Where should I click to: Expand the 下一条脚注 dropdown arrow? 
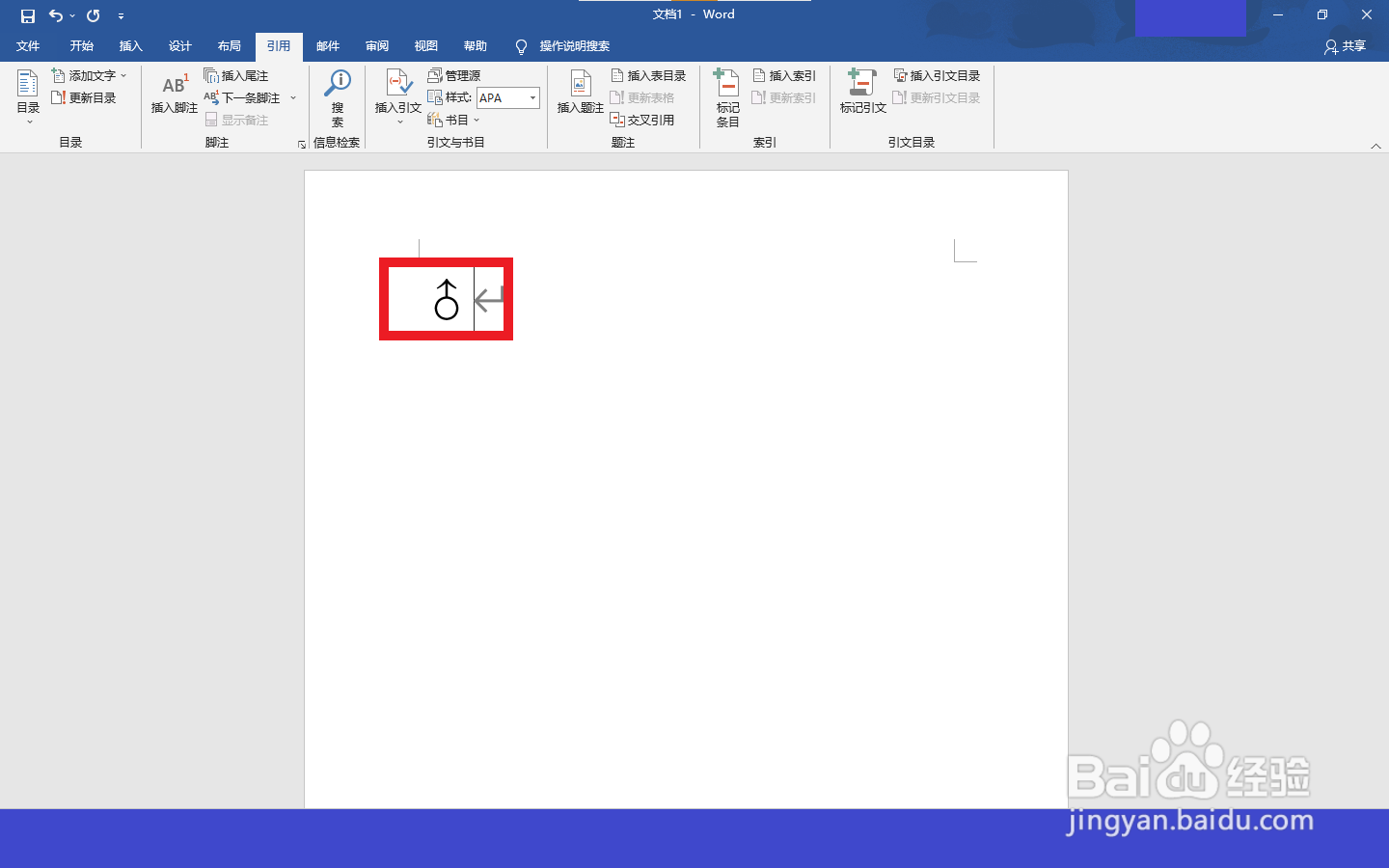tap(293, 97)
